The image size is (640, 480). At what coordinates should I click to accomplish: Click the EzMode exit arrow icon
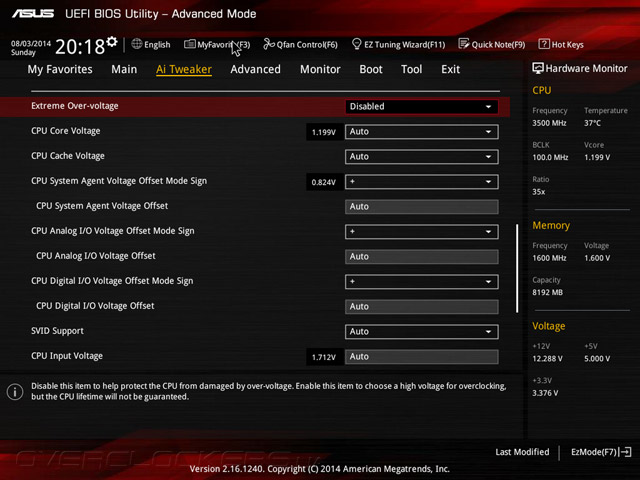click(625, 452)
